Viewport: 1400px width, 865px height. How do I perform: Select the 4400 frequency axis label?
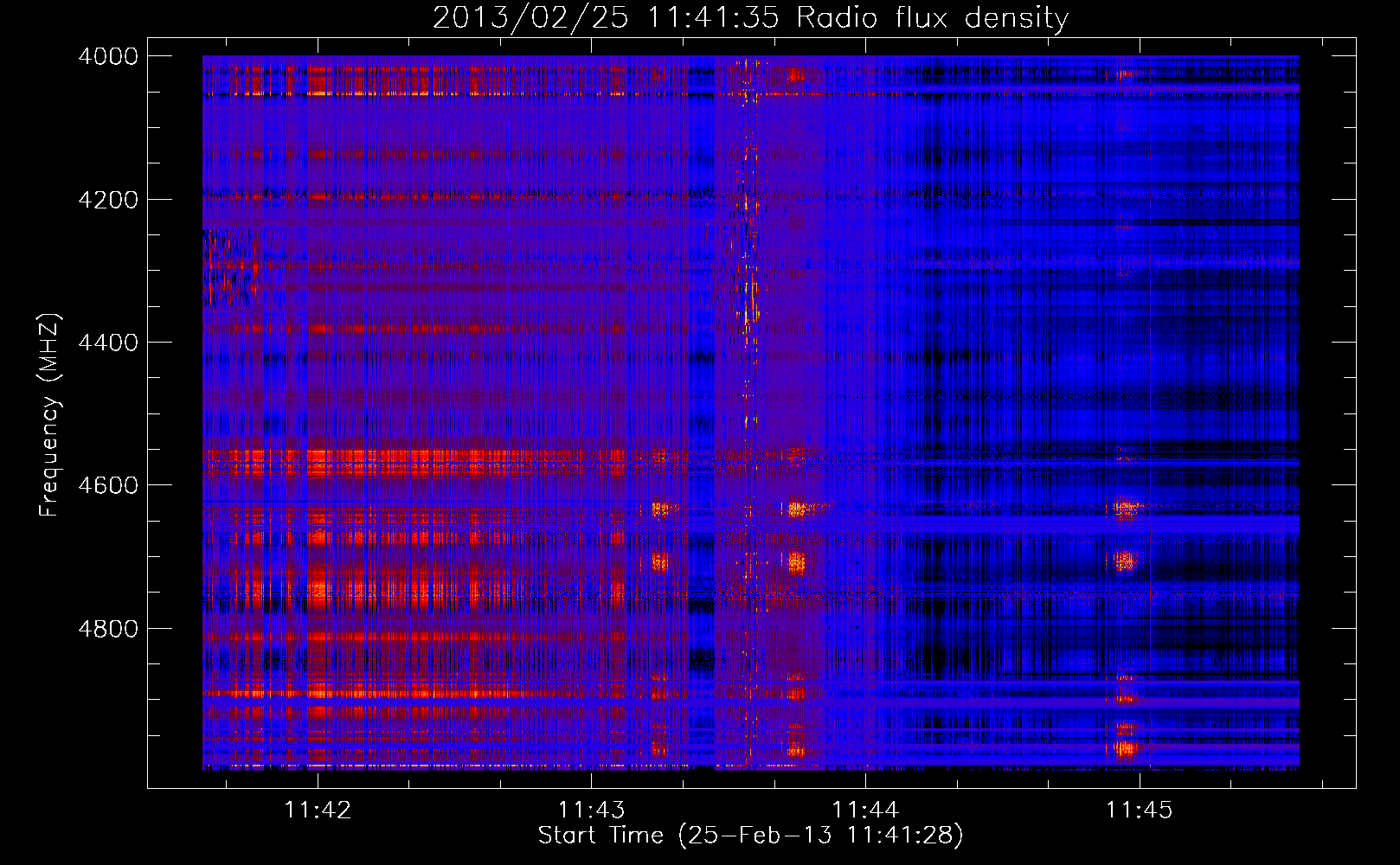tap(108, 343)
